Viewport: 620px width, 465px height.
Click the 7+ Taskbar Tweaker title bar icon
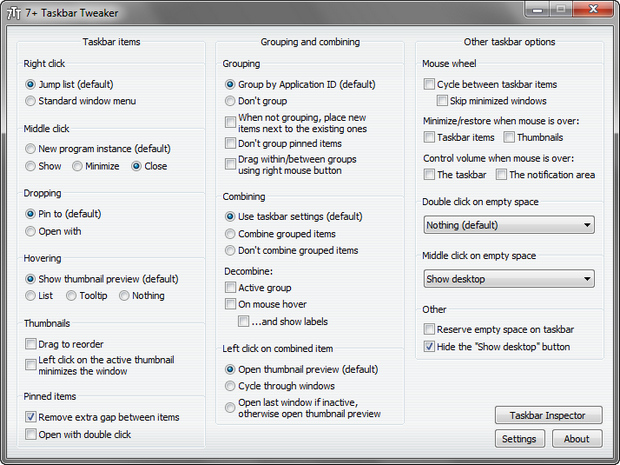[14, 13]
